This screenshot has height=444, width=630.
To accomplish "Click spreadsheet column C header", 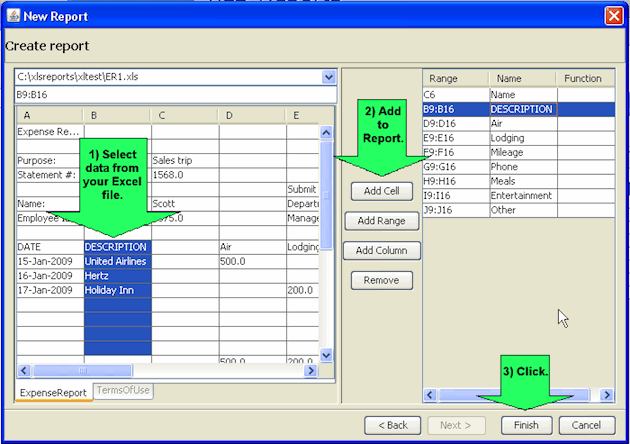I will click(x=185, y=116).
